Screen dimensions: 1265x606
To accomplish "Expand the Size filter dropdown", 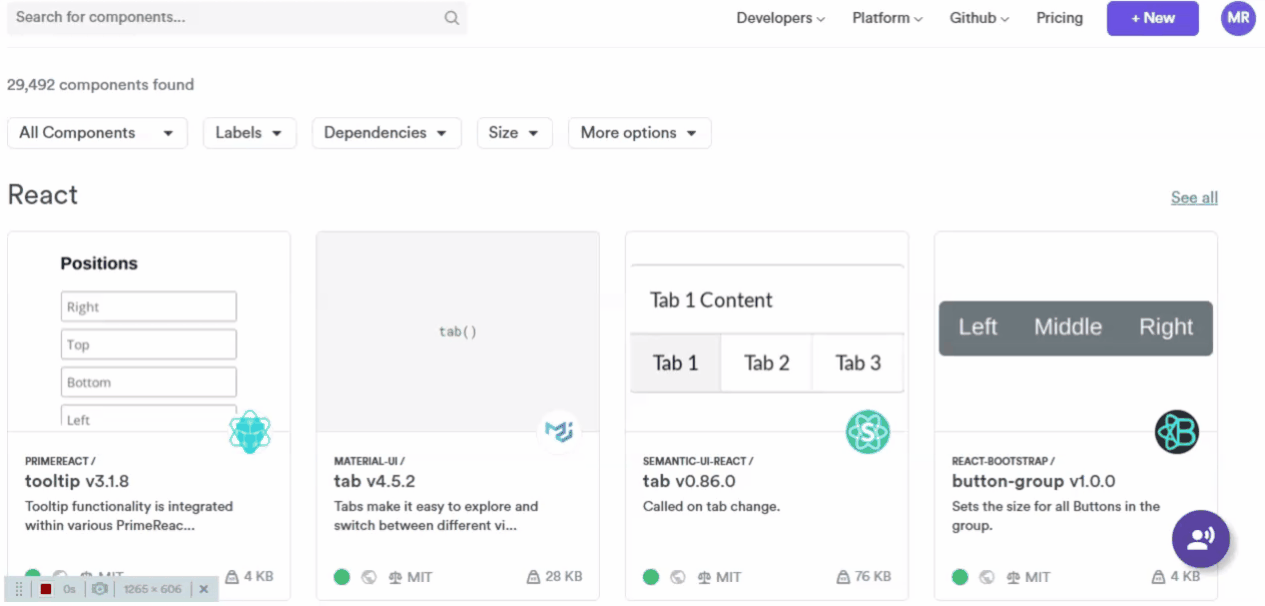I will tap(514, 133).
